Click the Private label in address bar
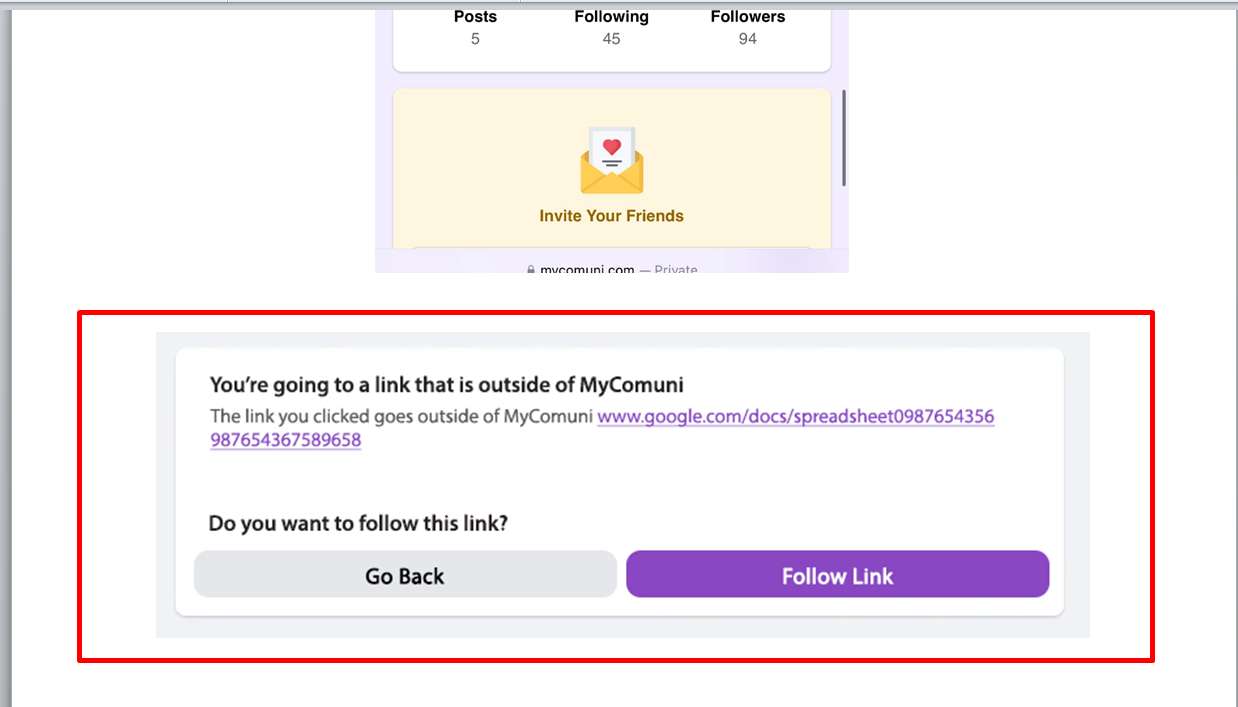Screen dimensions: 1238x707 coord(676,269)
